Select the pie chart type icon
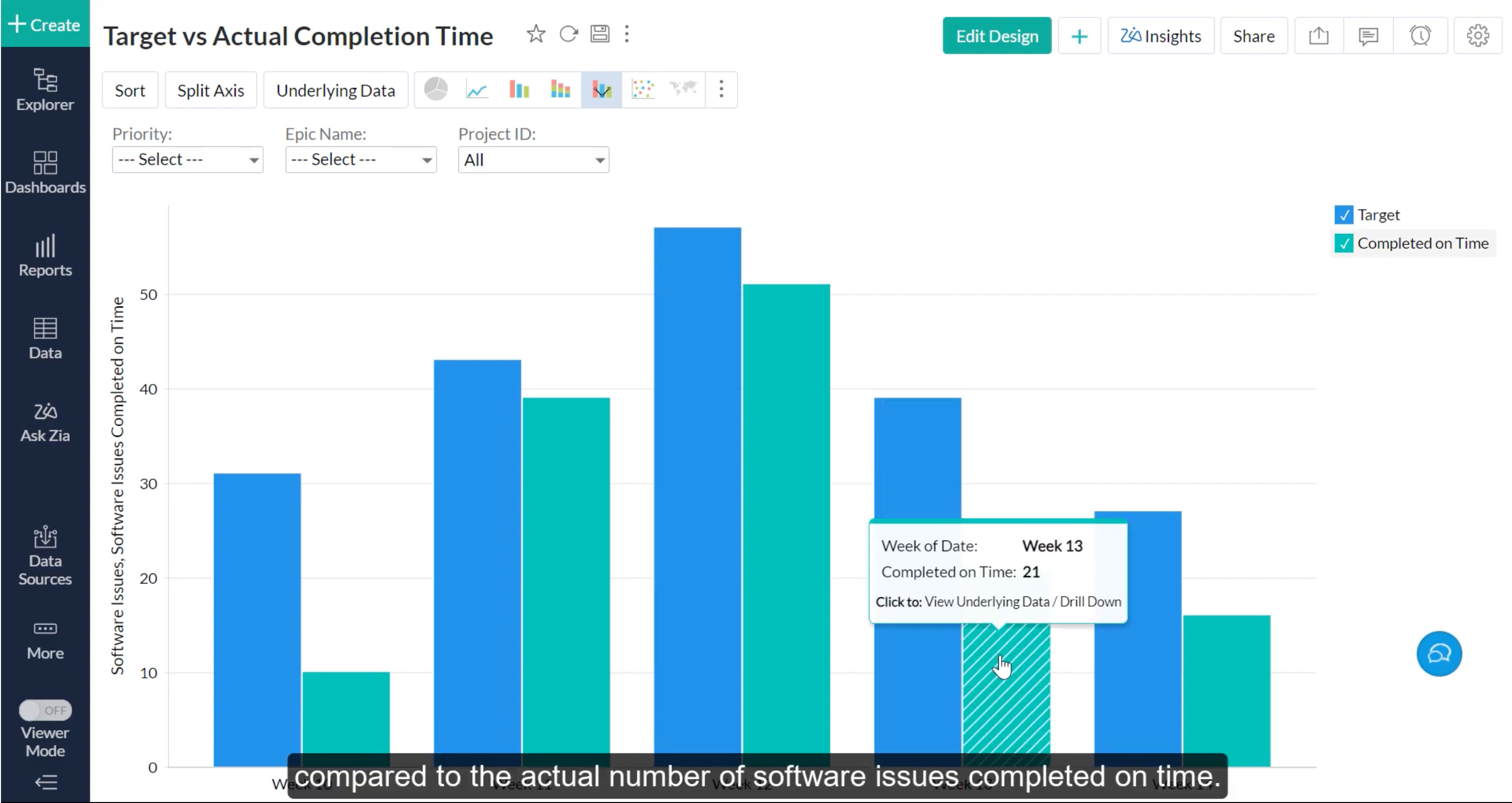Image resolution: width=1512 pixels, height=803 pixels. 436,90
